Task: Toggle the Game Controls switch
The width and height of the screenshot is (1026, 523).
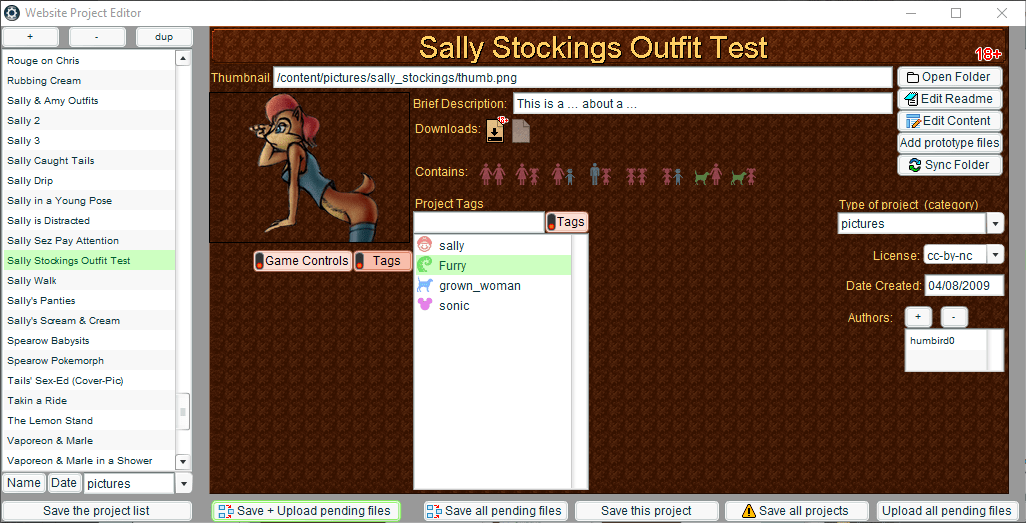Action: (302, 261)
